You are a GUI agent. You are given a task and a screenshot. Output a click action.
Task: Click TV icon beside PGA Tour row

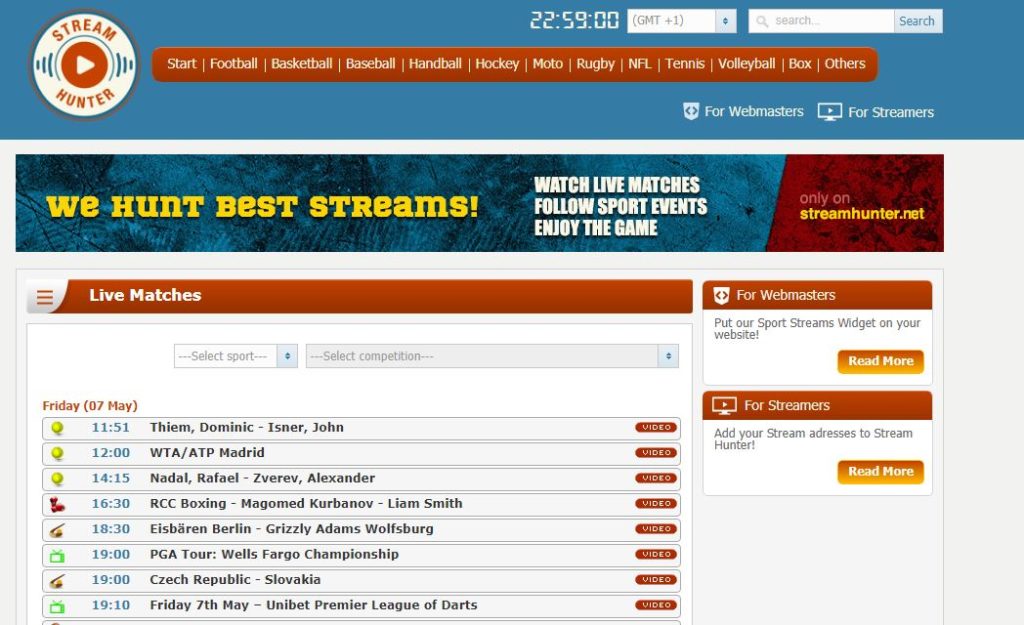point(57,556)
